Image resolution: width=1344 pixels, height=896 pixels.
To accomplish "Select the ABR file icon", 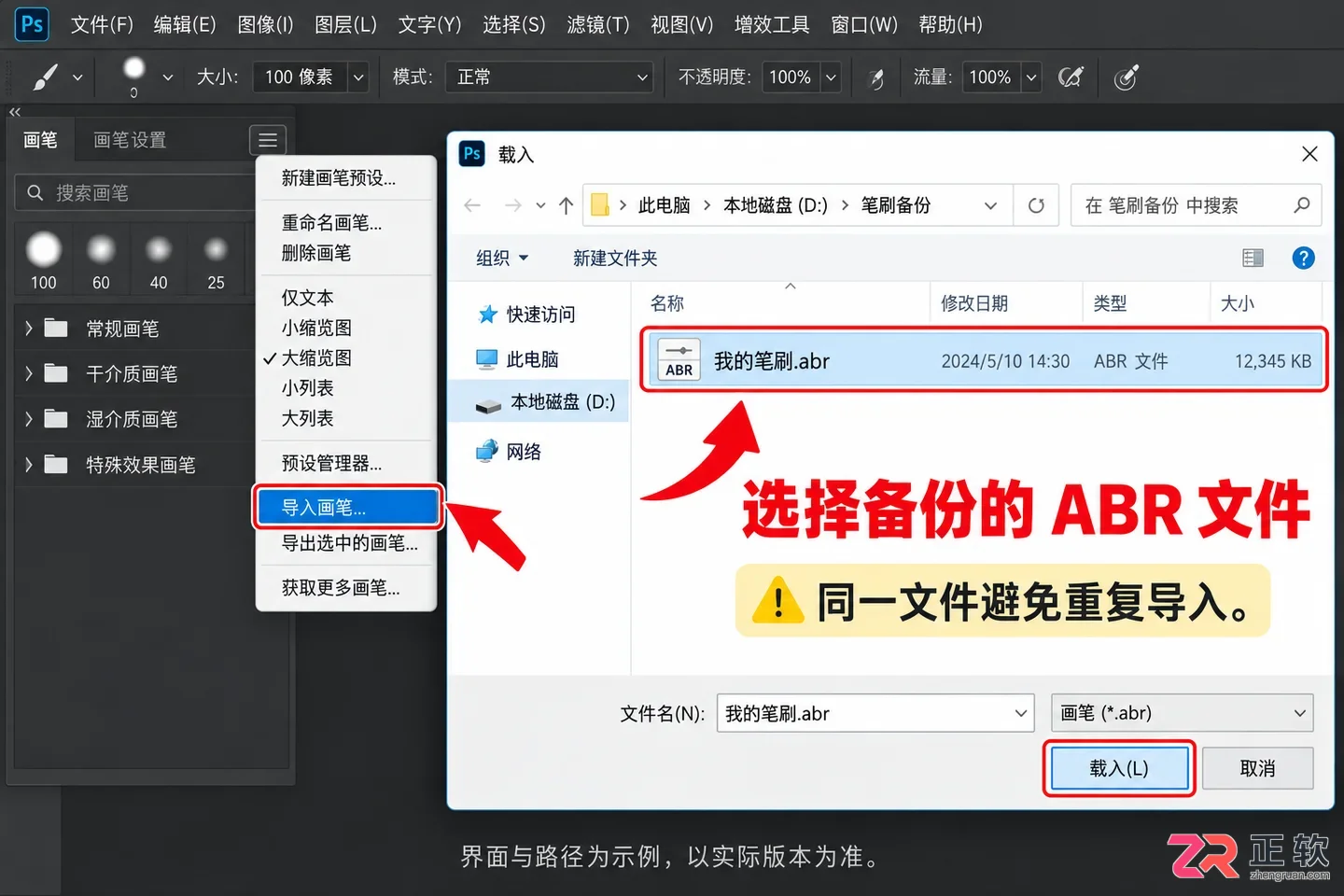I will click(679, 359).
